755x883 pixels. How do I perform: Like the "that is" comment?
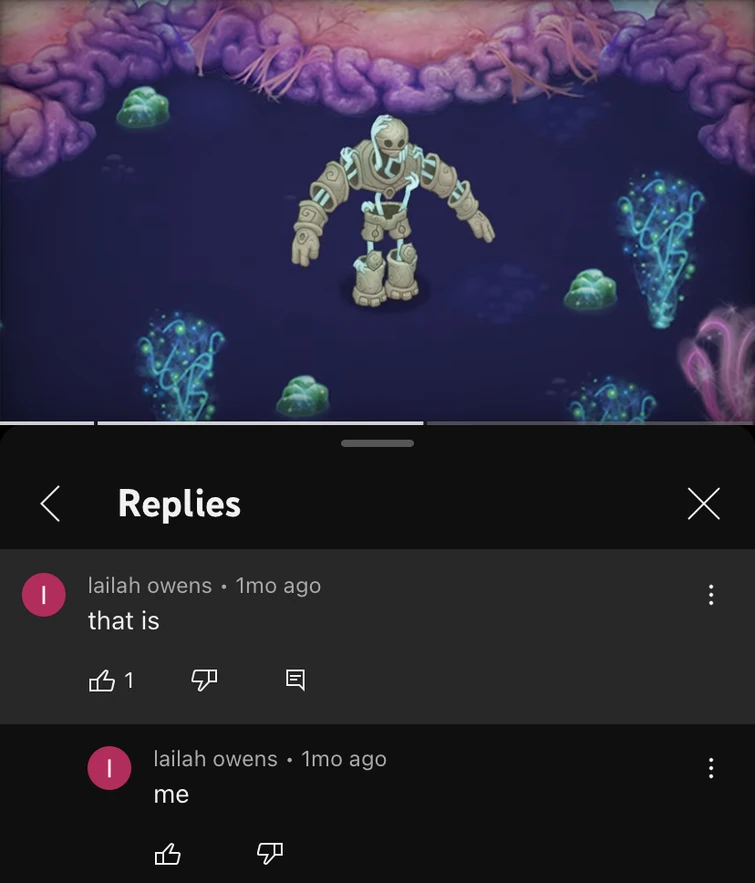(102, 680)
